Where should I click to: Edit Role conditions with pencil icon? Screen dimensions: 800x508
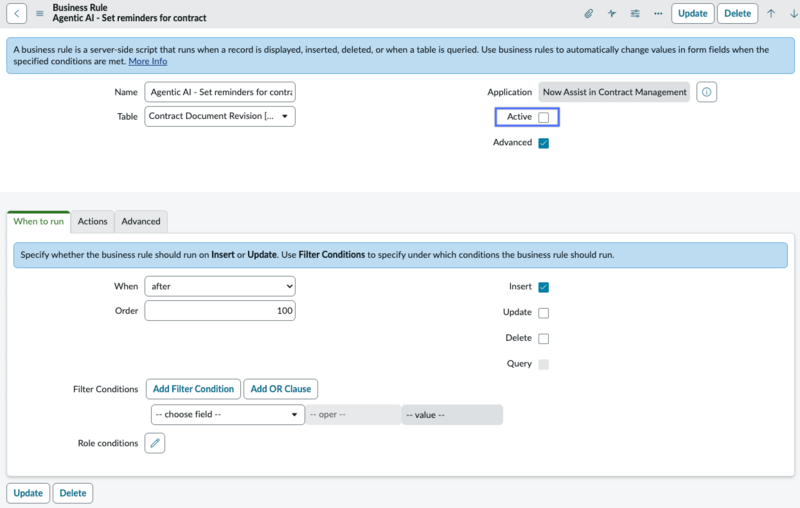coord(155,443)
